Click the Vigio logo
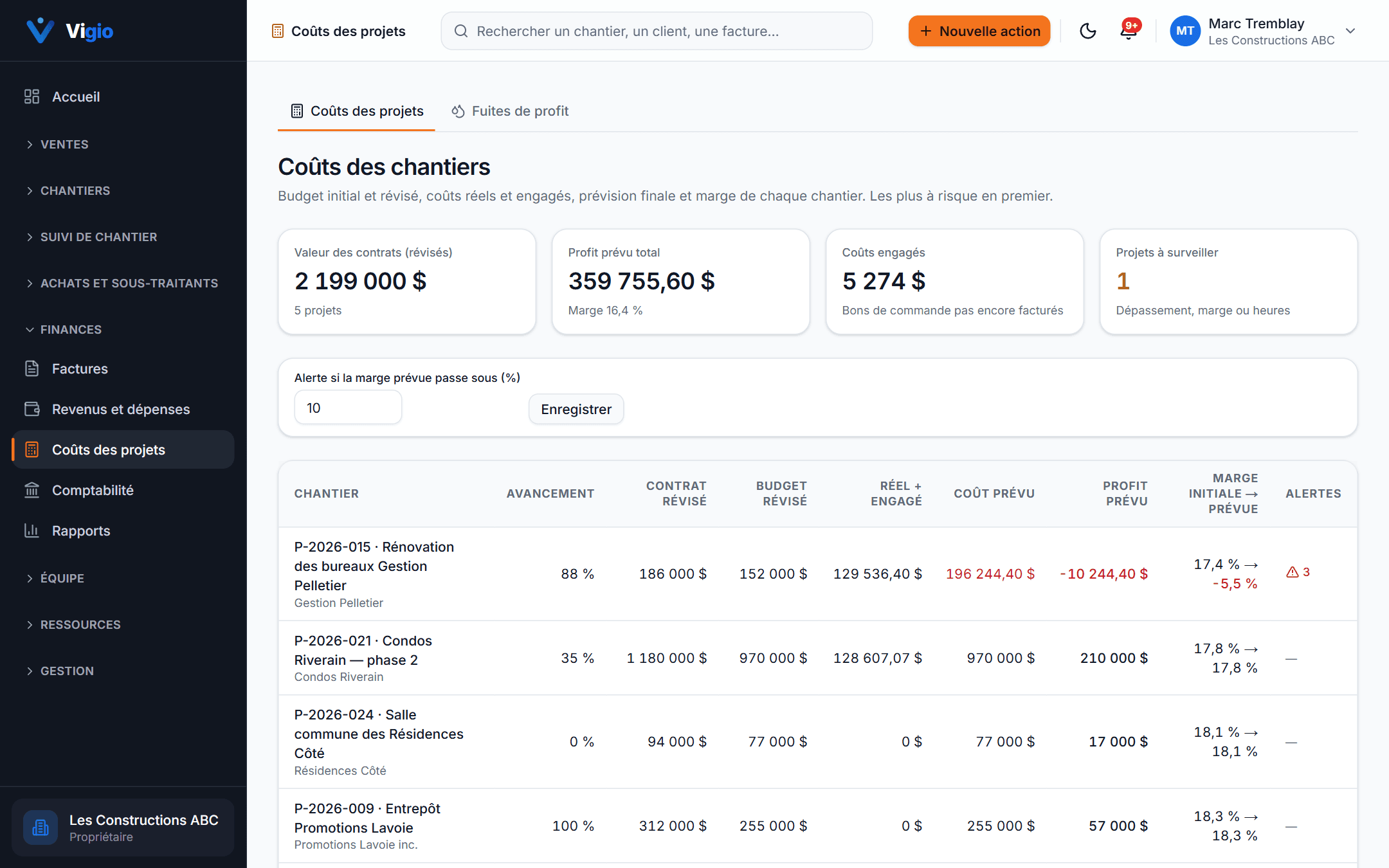 pos(69,30)
